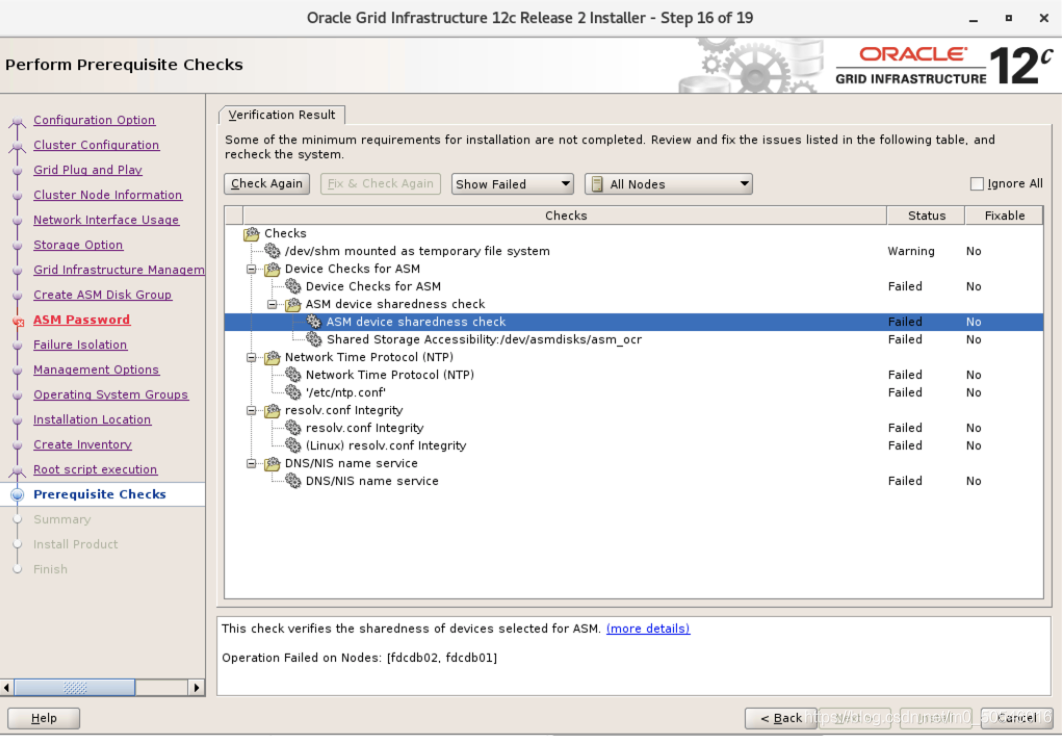Click gear icon of Device Checks for ASM failed row
The width and height of the screenshot is (1062, 736).
(293, 286)
